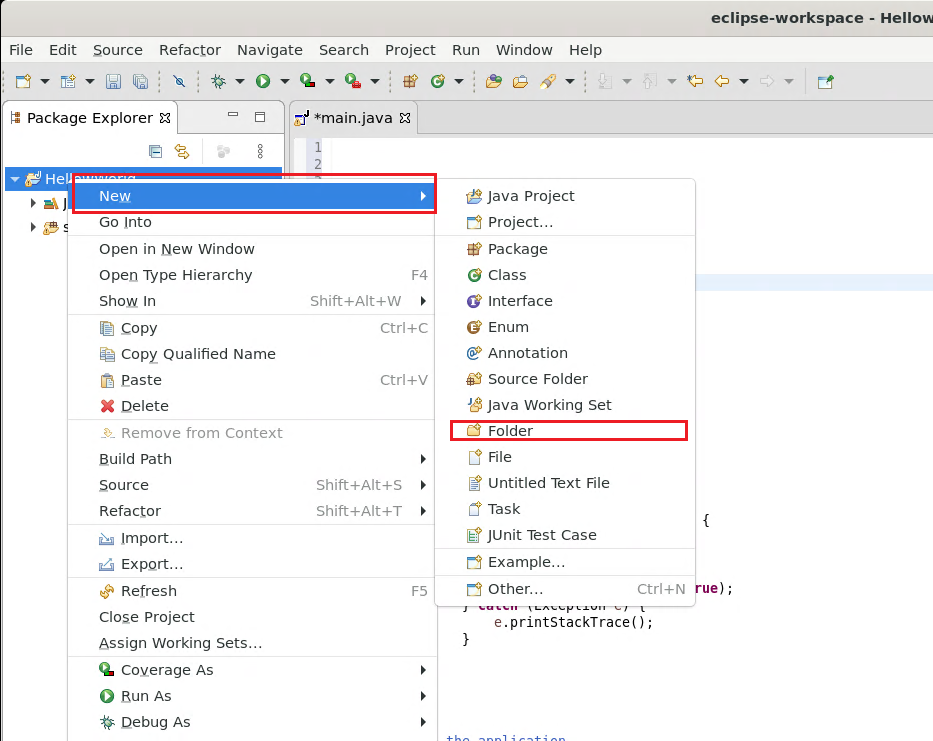The height and width of the screenshot is (741, 933).
Task: Open the External Tools dropdown arrow
Action: click(x=375, y=81)
